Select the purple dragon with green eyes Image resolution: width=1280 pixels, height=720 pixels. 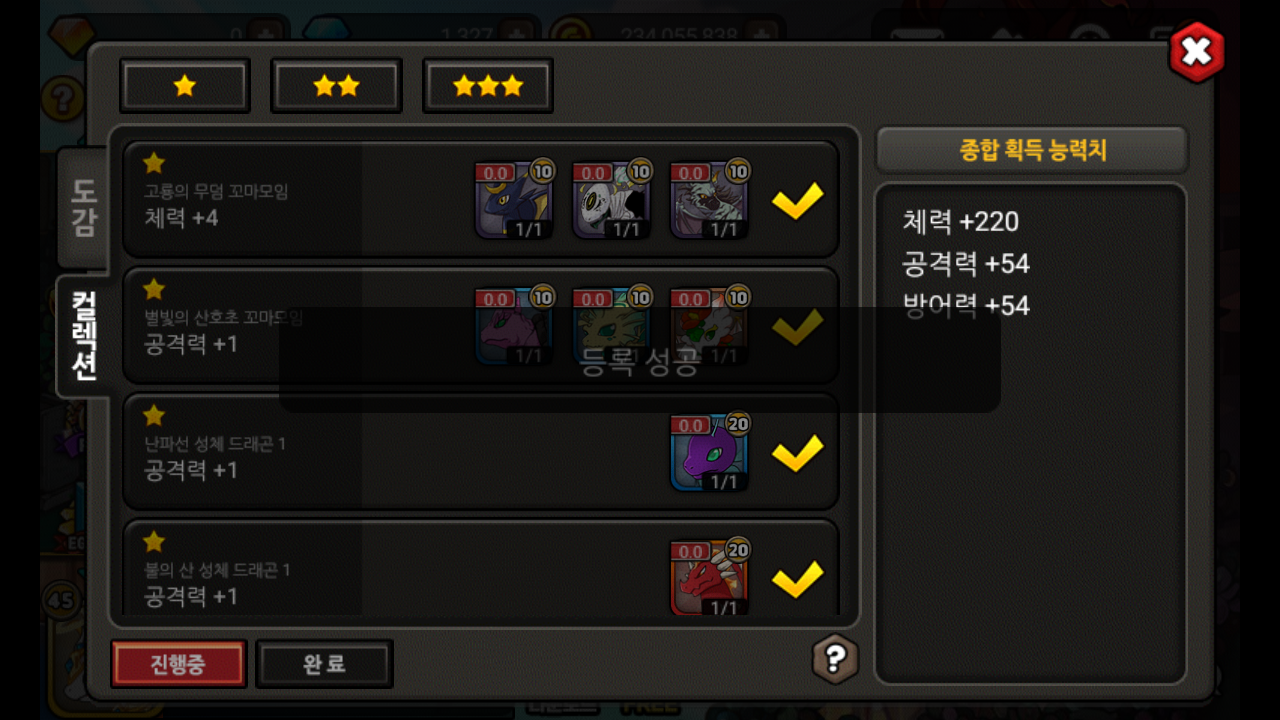tap(710, 453)
